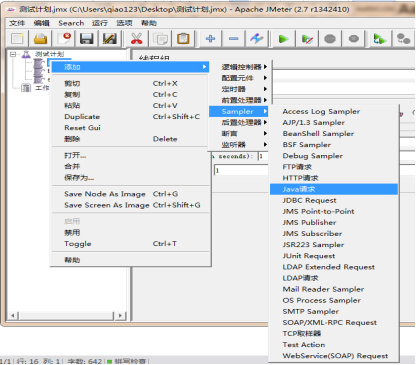Open a file with the folder icon
Screen dimensions: 416x365
(x=40, y=39)
